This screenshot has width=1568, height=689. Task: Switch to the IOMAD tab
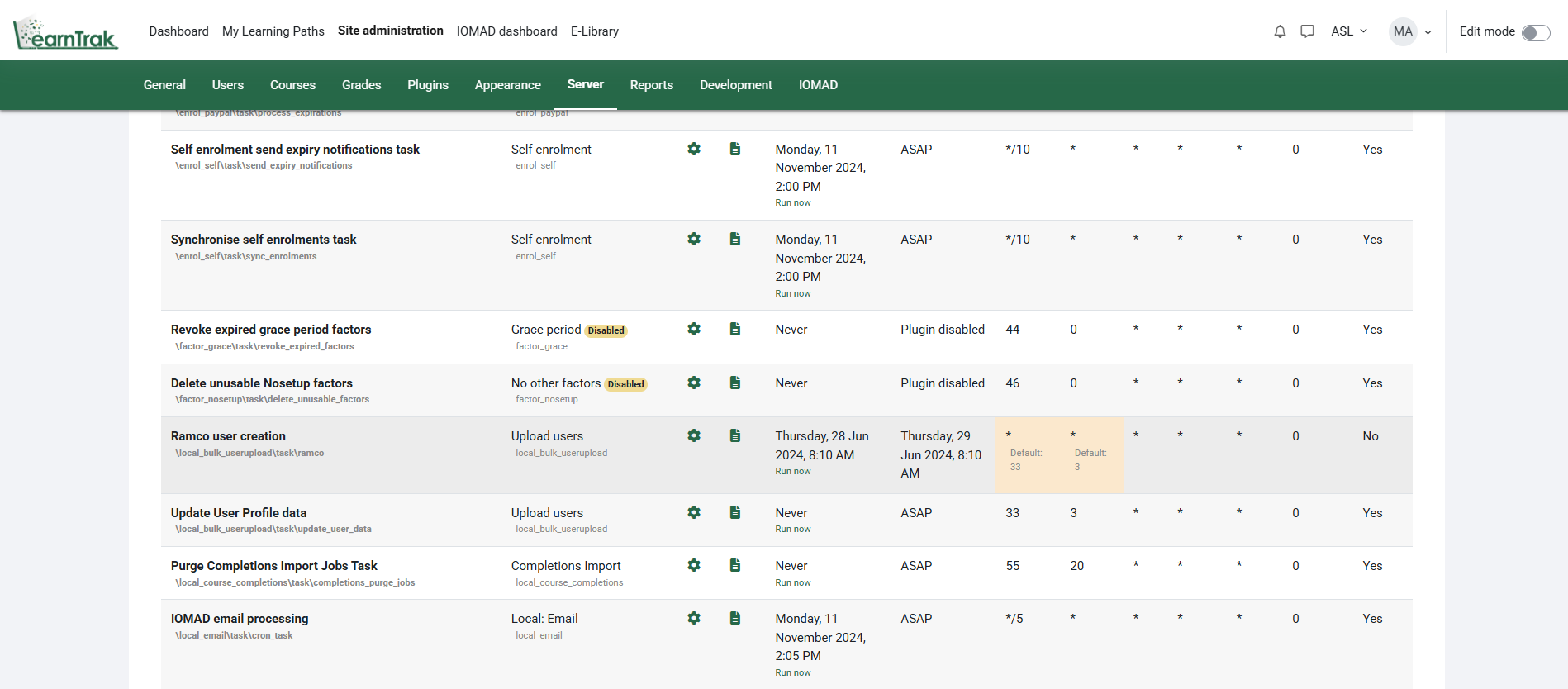coord(818,85)
